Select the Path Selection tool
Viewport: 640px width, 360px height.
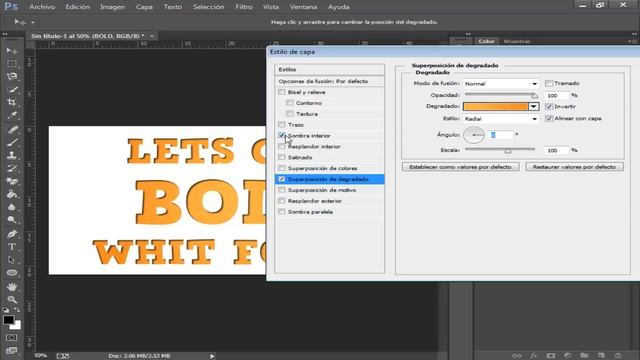point(11,260)
